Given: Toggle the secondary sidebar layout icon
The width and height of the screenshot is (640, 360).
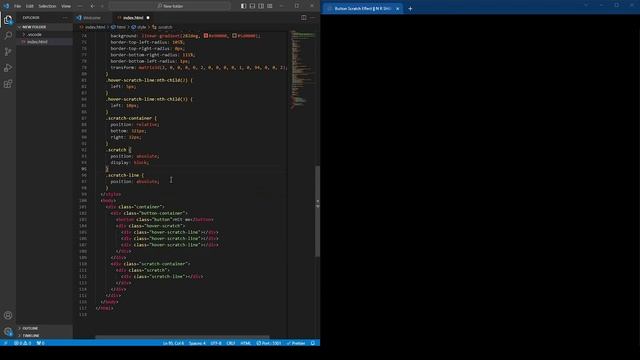Looking at the screenshot, I should pos(261,6).
